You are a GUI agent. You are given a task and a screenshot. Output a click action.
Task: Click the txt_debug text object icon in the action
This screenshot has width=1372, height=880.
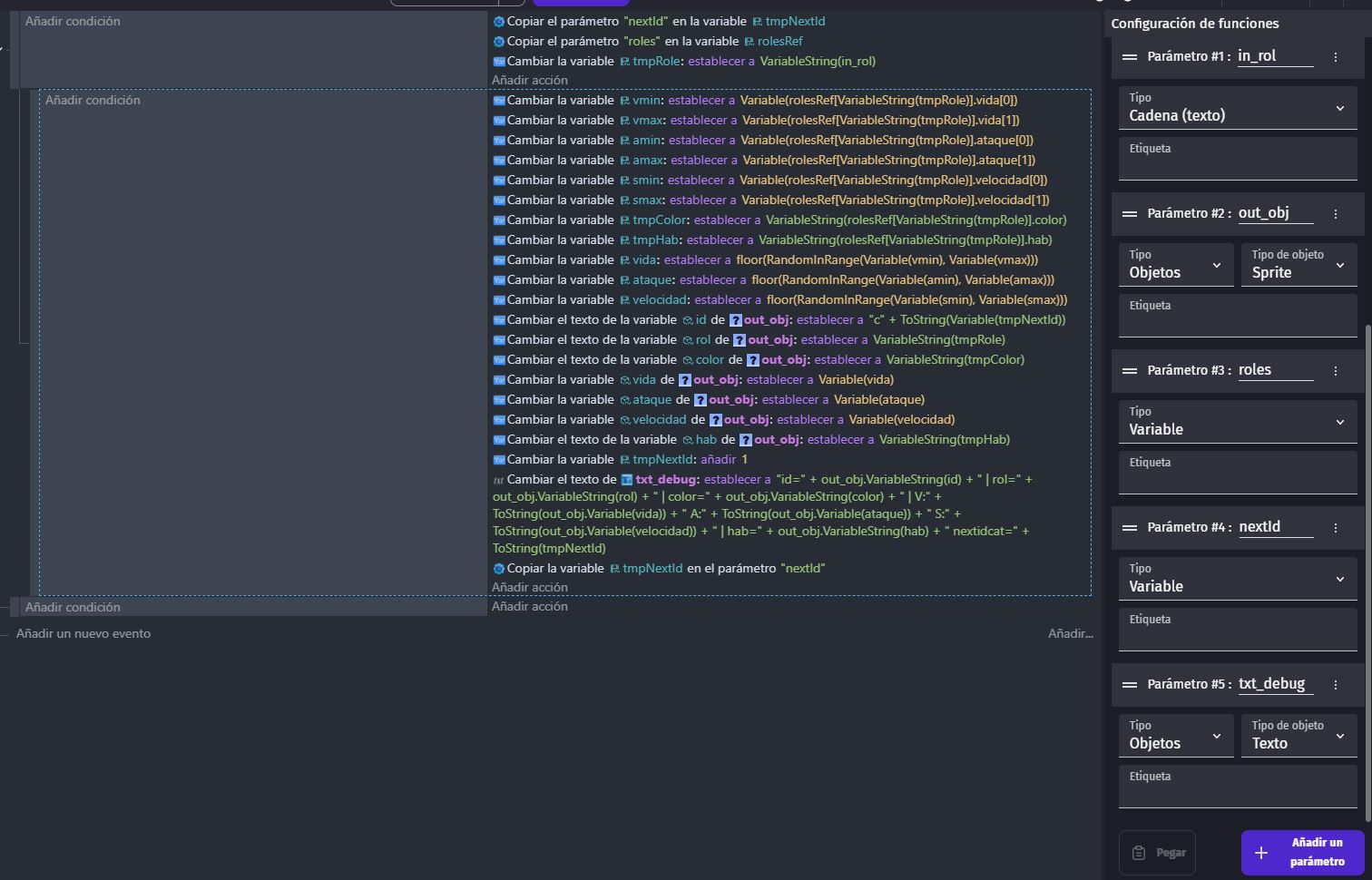626,480
